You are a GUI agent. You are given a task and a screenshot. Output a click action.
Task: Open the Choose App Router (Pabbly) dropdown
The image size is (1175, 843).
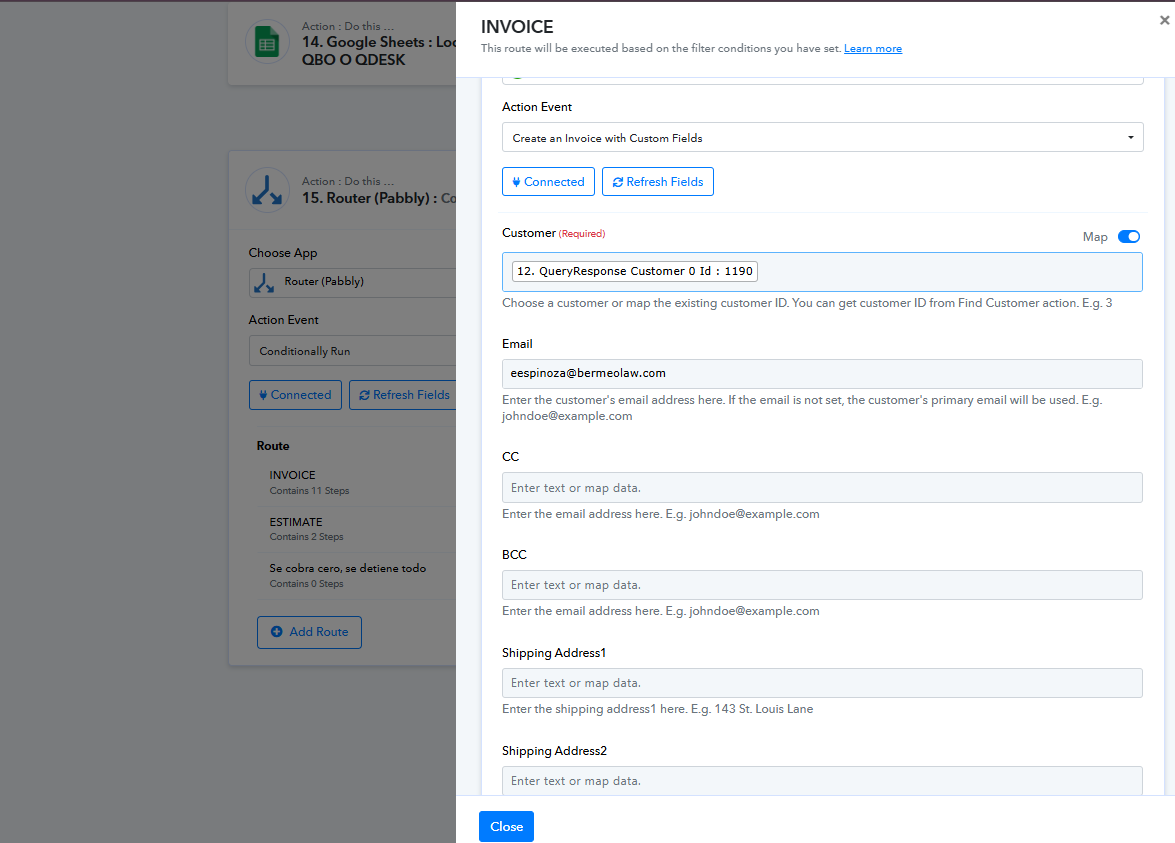[352, 282]
